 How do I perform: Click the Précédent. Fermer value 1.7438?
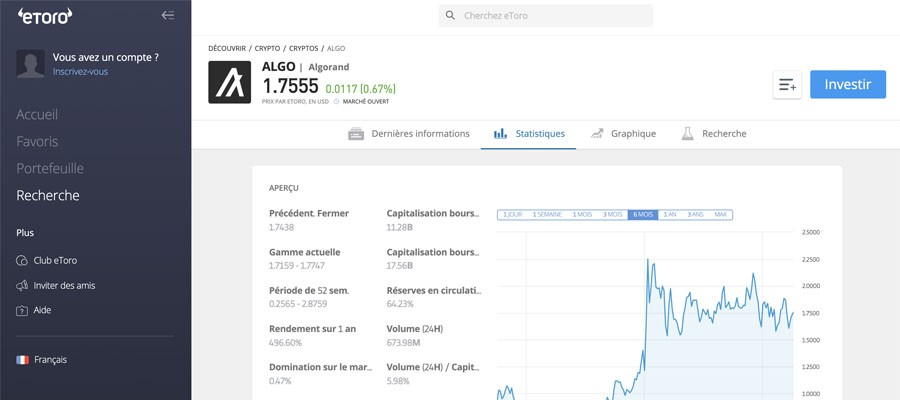pyautogui.click(x=281, y=227)
